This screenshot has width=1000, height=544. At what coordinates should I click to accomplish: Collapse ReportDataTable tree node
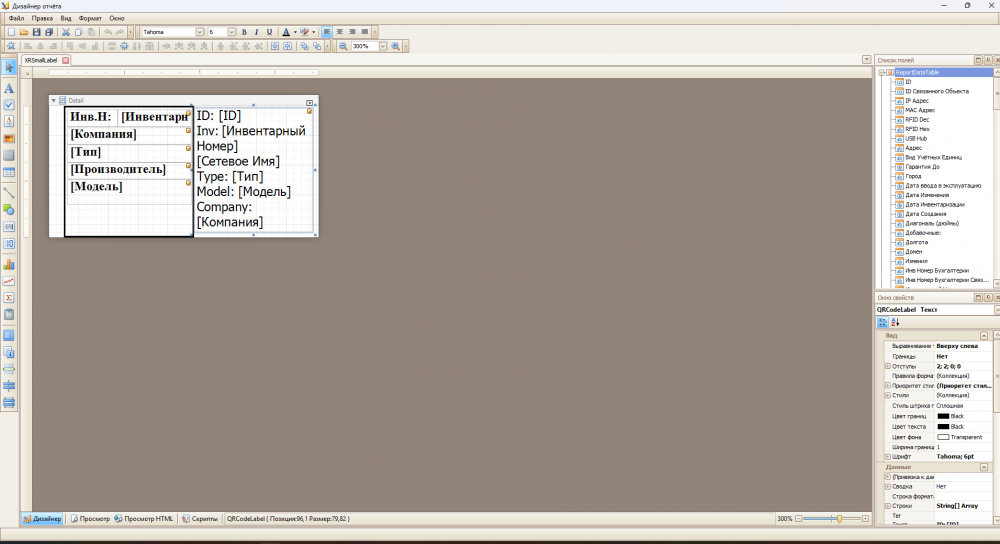(x=881, y=73)
